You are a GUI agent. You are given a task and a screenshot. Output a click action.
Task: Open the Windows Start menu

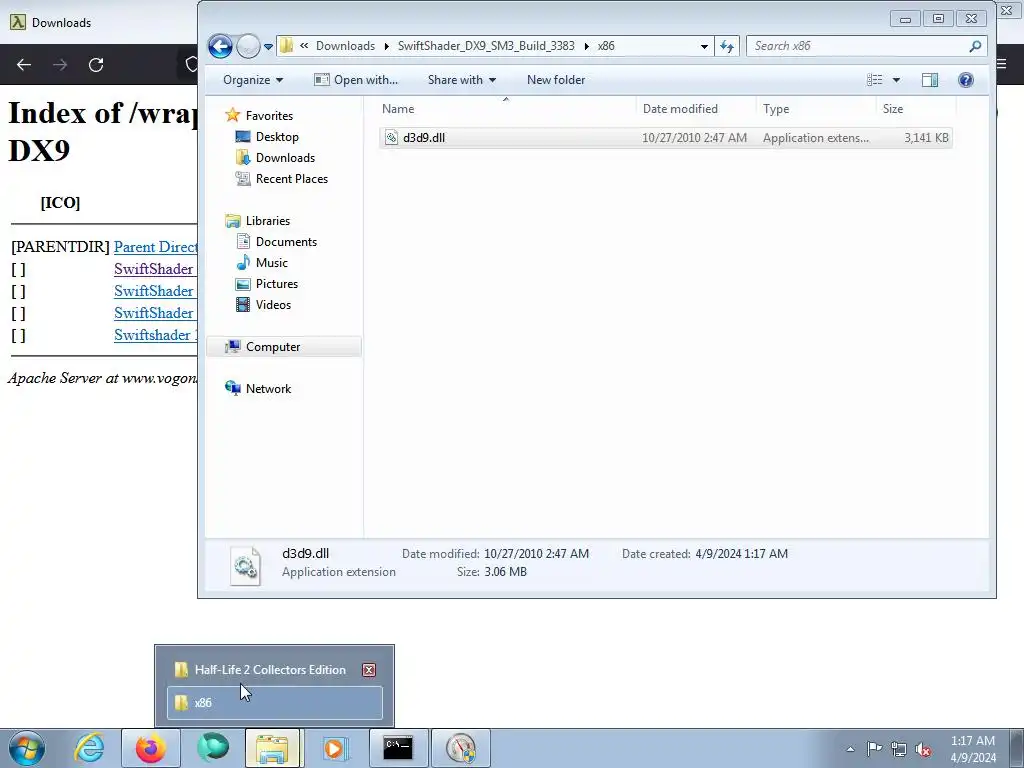(27, 748)
